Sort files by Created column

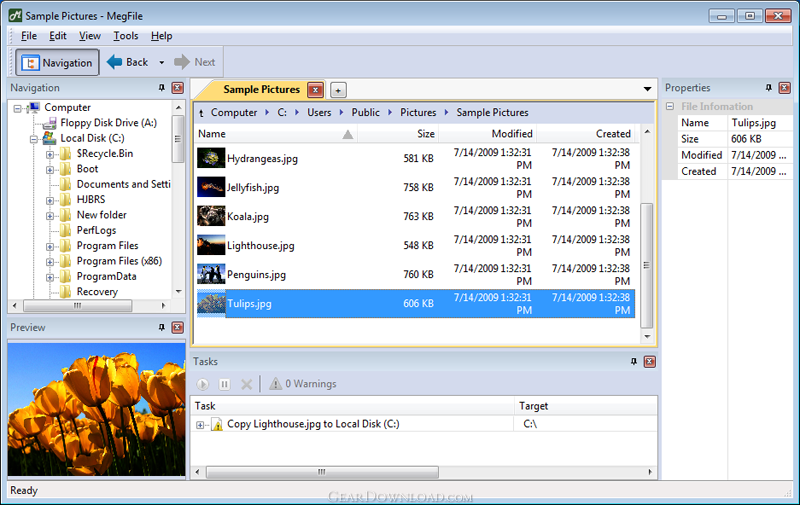point(586,134)
